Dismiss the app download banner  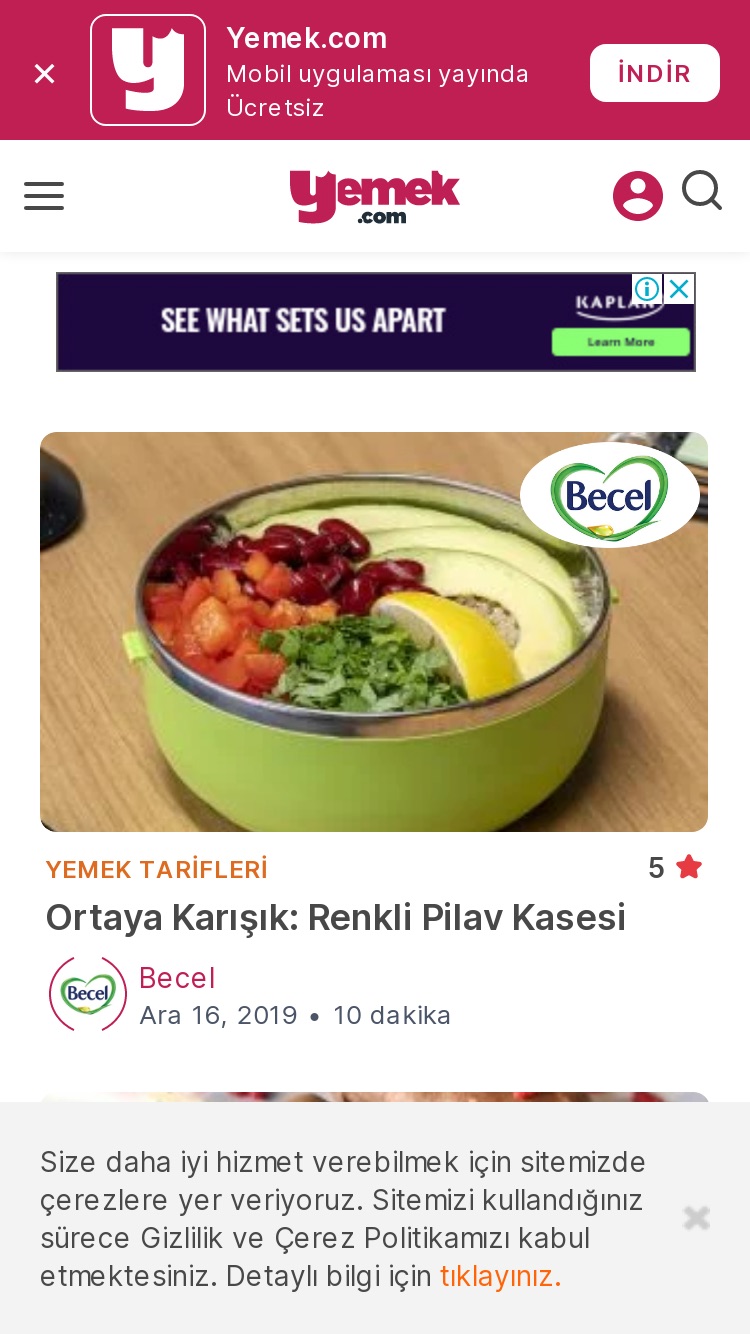pyautogui.click(x=44, y=73)
